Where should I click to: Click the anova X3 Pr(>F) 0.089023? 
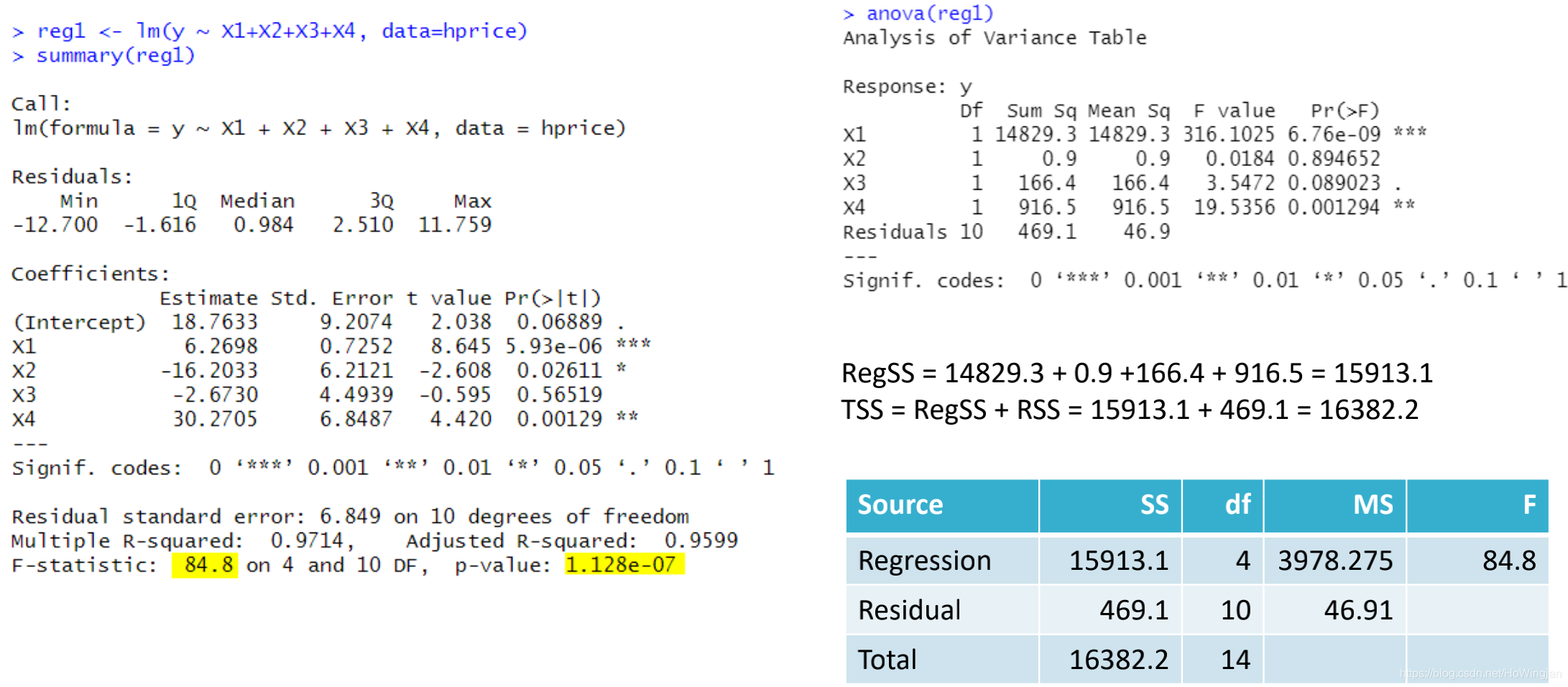pyautogui.click(x=1334, y=183)
